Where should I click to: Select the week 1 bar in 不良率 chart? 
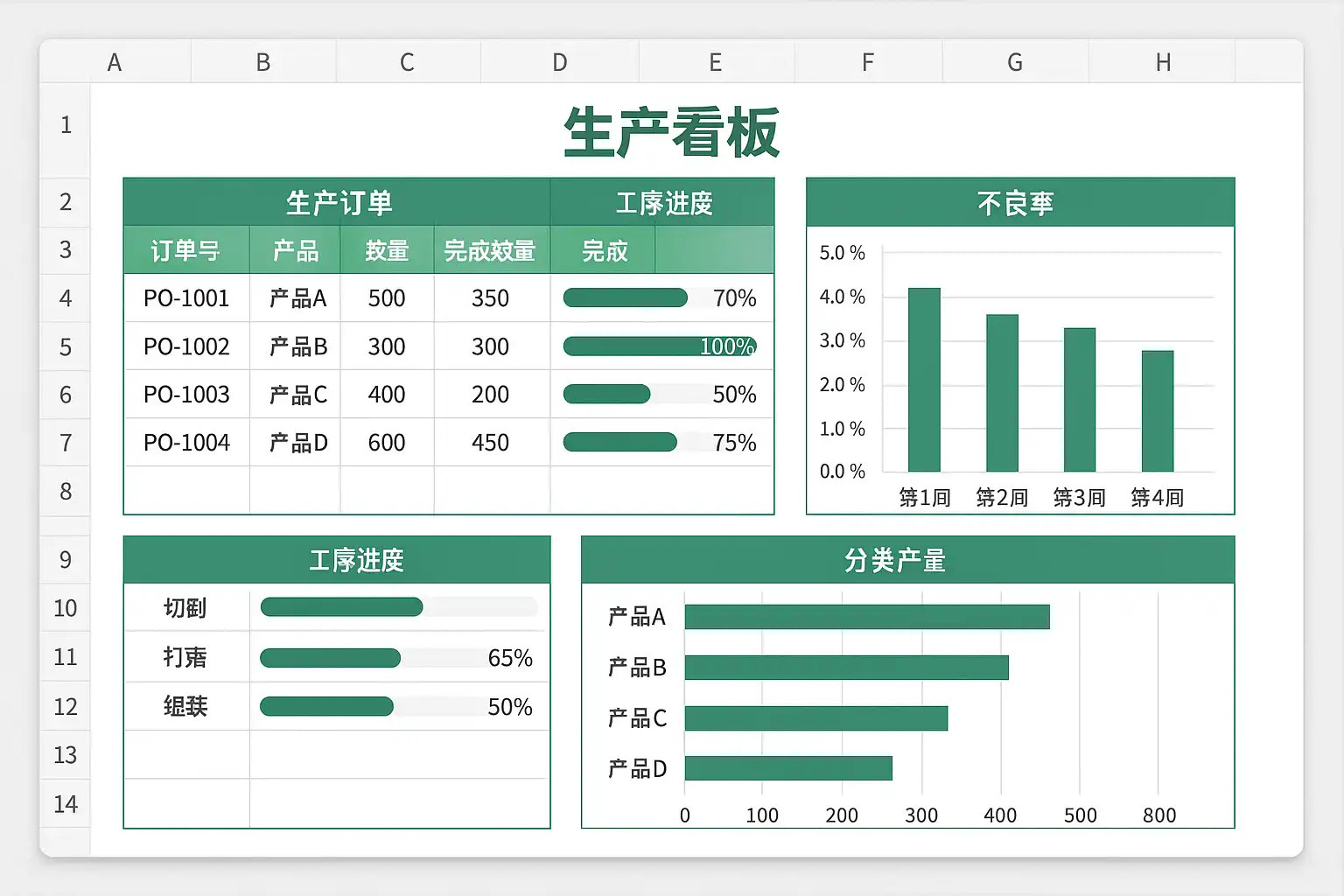click(924, 380)
